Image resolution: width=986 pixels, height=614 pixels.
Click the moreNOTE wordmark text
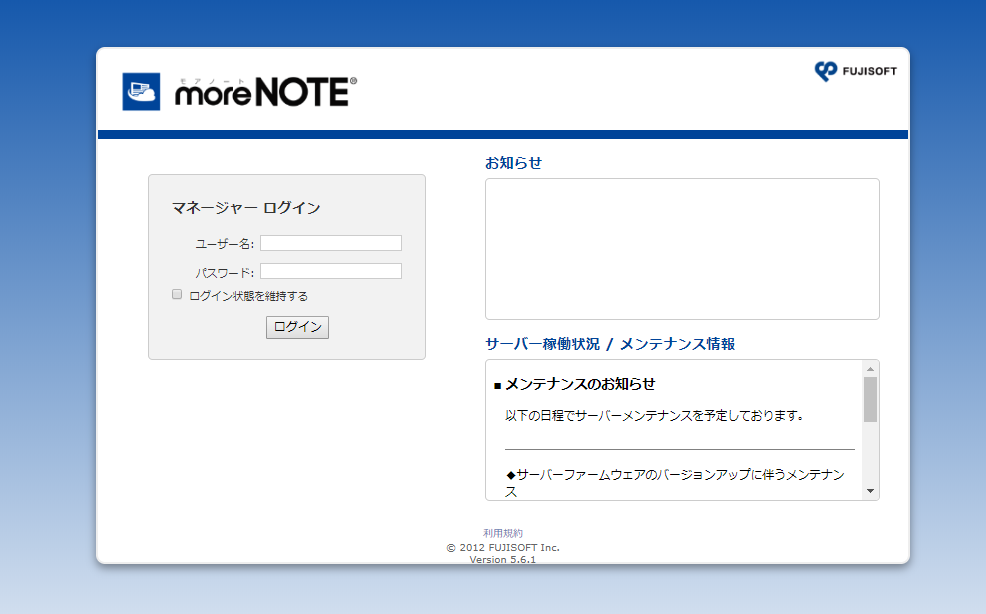(x=266, y=92)
